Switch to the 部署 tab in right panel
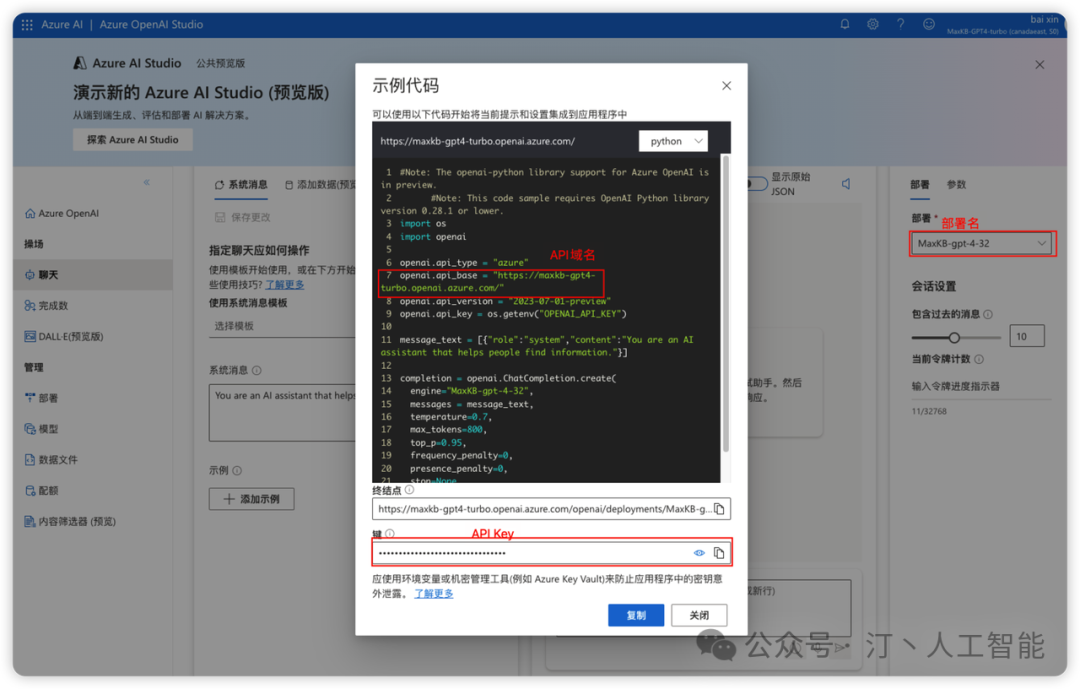Screen dimensions: 1080x689 (x=920, y=185)
